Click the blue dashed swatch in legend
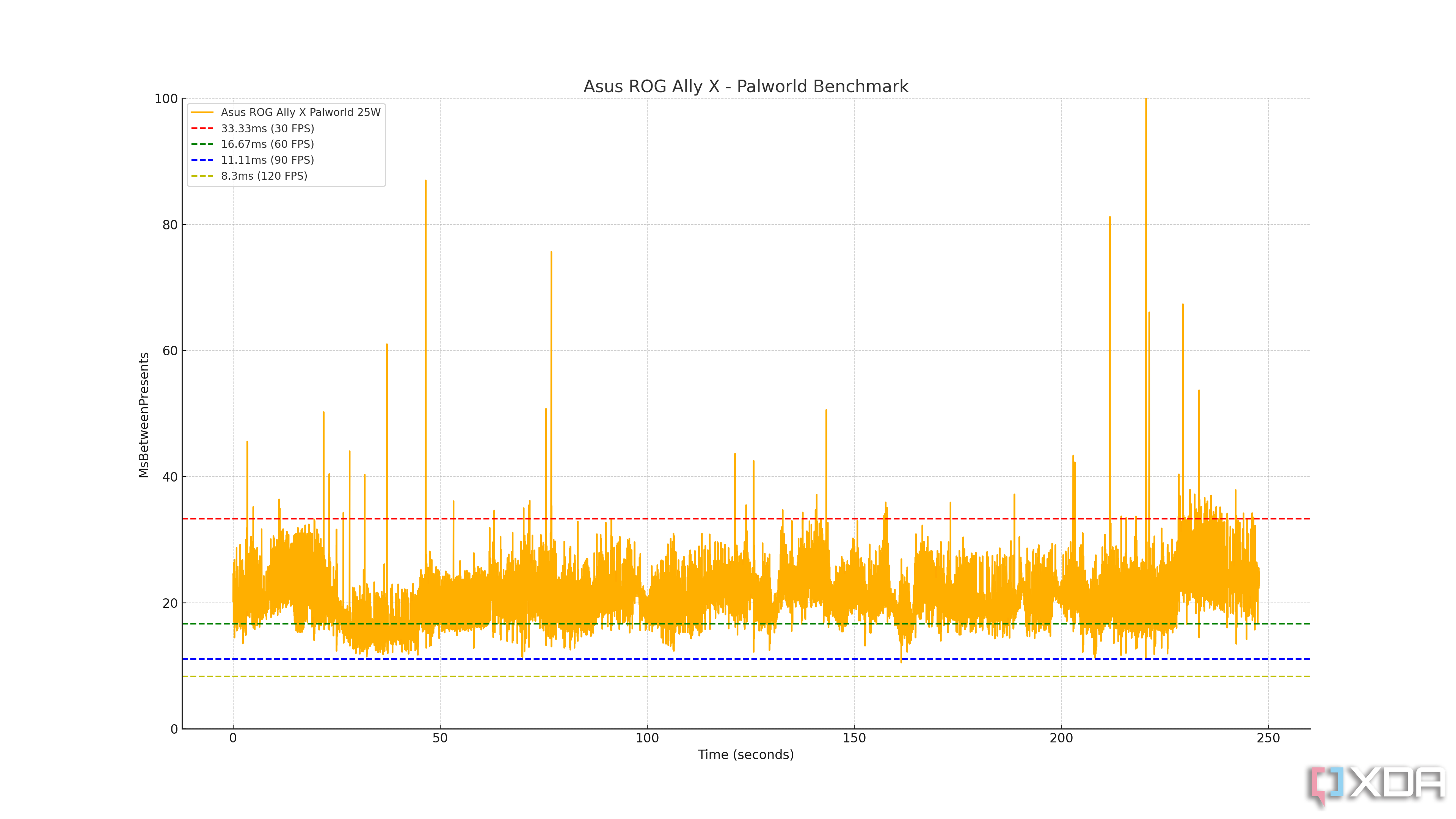The image size is (1456, 819). 202,160
